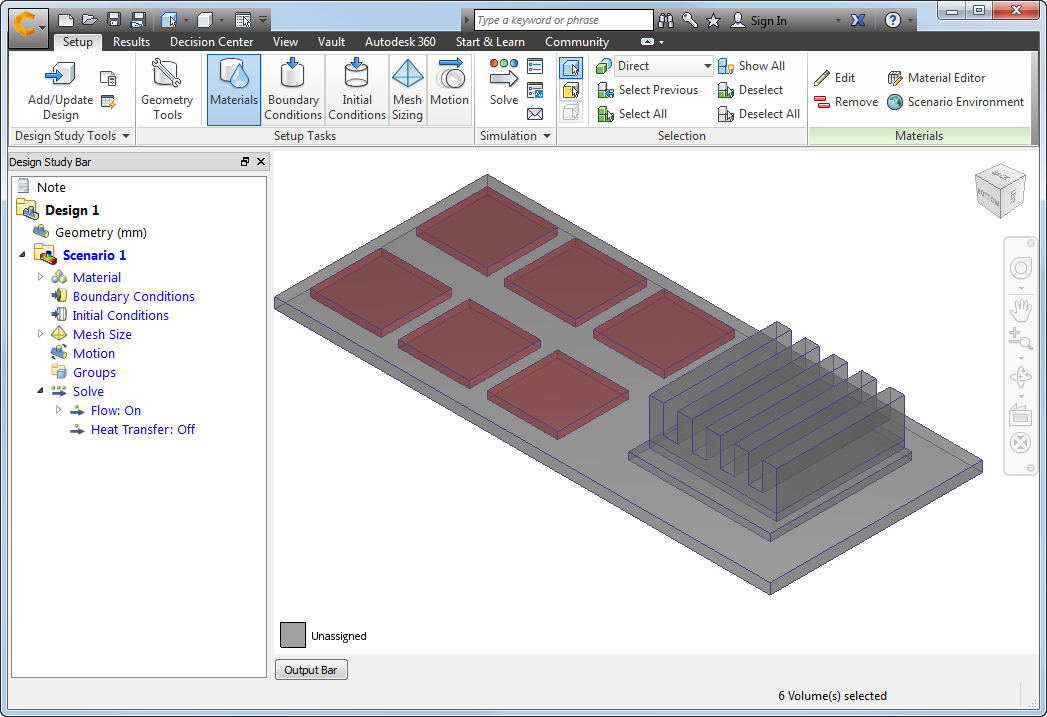Expand the Design Study Tools panel
The width and height of the screenshot is (1047, 717).
[71, 136]
